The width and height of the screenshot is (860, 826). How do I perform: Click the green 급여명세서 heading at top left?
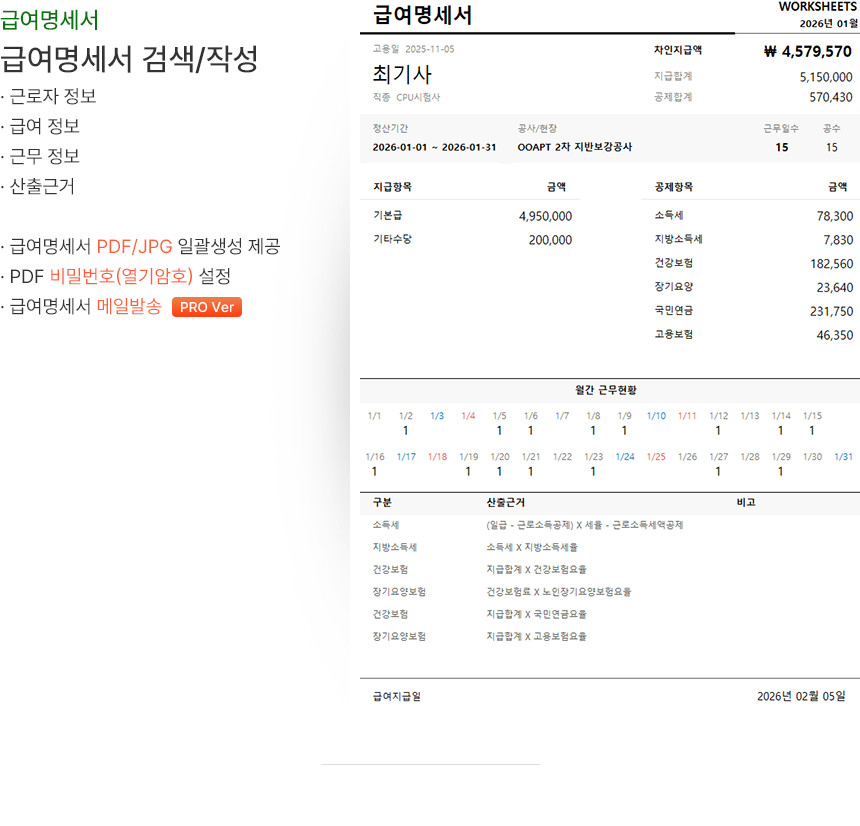pyautogui.click(x=50, y=21)
